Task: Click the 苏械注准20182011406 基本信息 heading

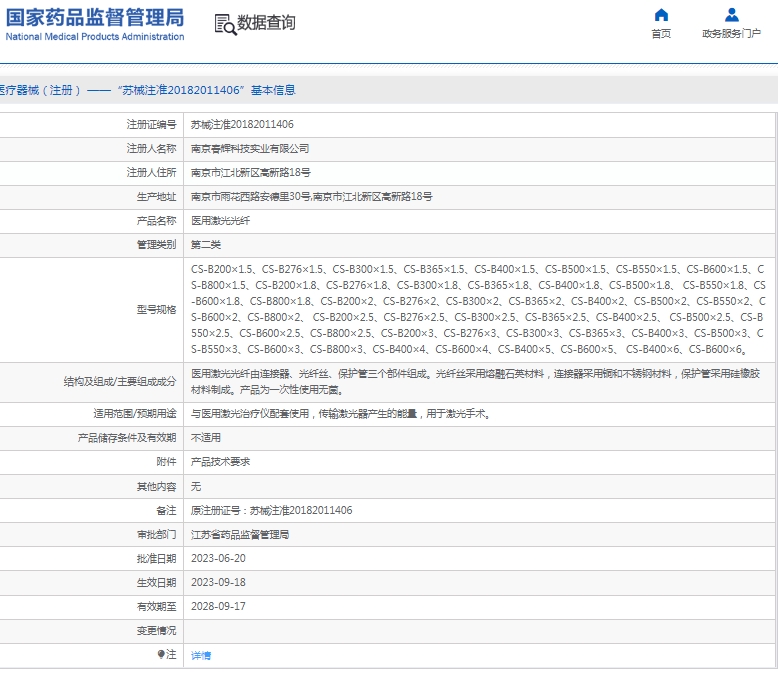Action: (207, 90)
